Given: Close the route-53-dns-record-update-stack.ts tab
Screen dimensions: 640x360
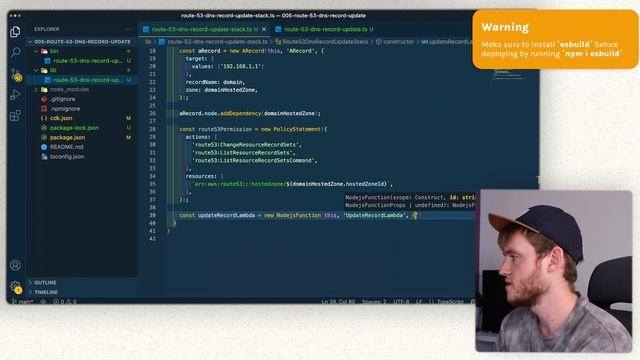Looking at the screenshot, I should pyautogui.click(x=264, y=29).
